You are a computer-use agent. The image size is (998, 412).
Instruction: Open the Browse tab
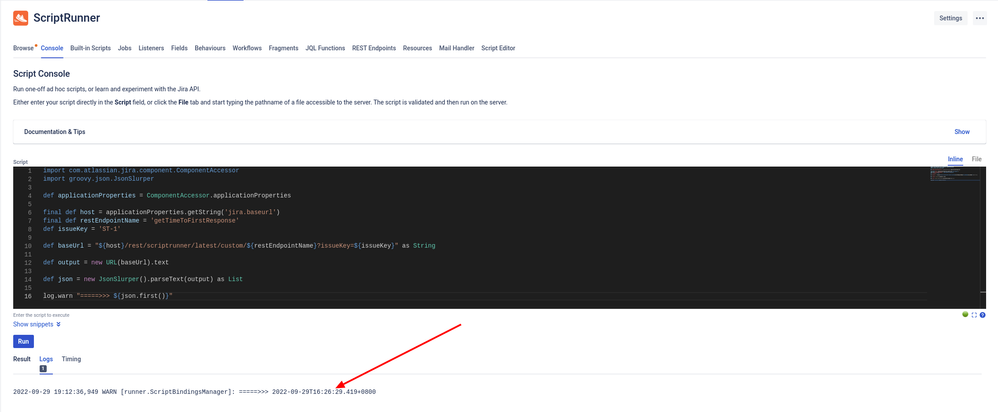click(23, 48)
